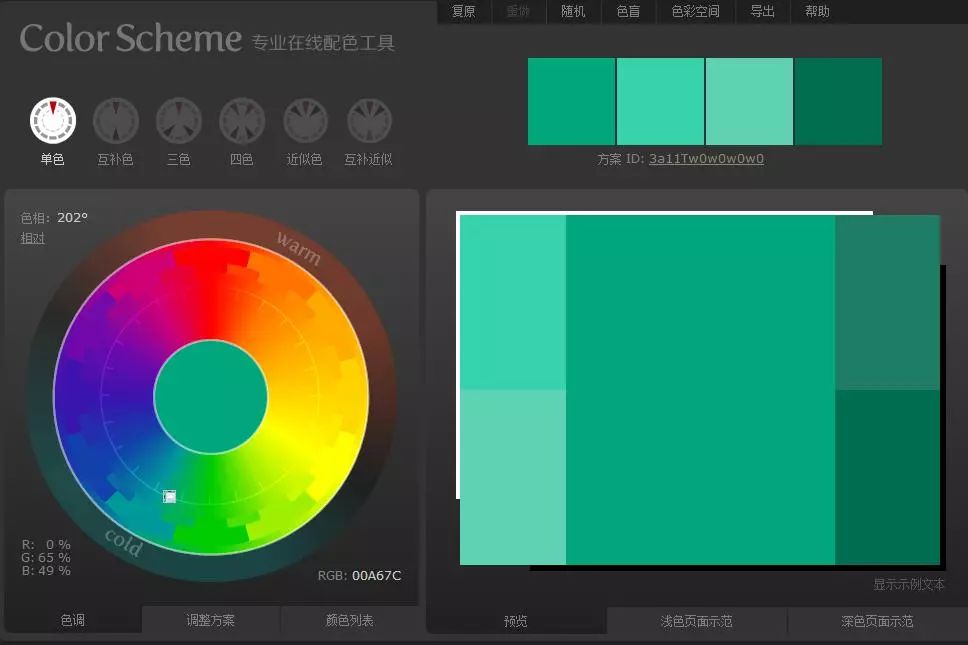Click the fourth dark green palette swatch
Viewport: 968px width, 645px height.
[838, 101]
